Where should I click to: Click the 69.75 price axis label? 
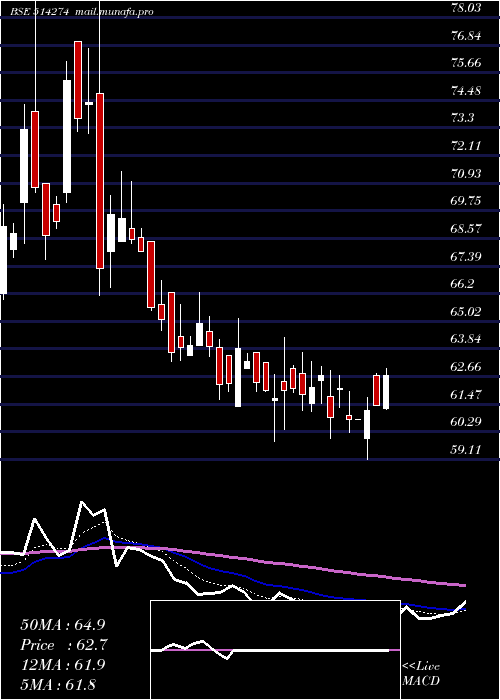click(466, 201)
